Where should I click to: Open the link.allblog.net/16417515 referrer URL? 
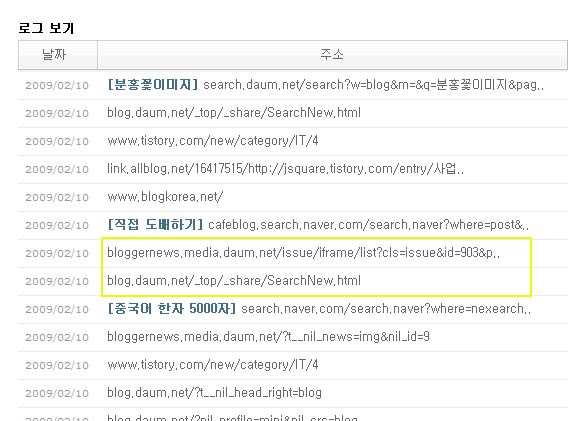tap(285, 169)
